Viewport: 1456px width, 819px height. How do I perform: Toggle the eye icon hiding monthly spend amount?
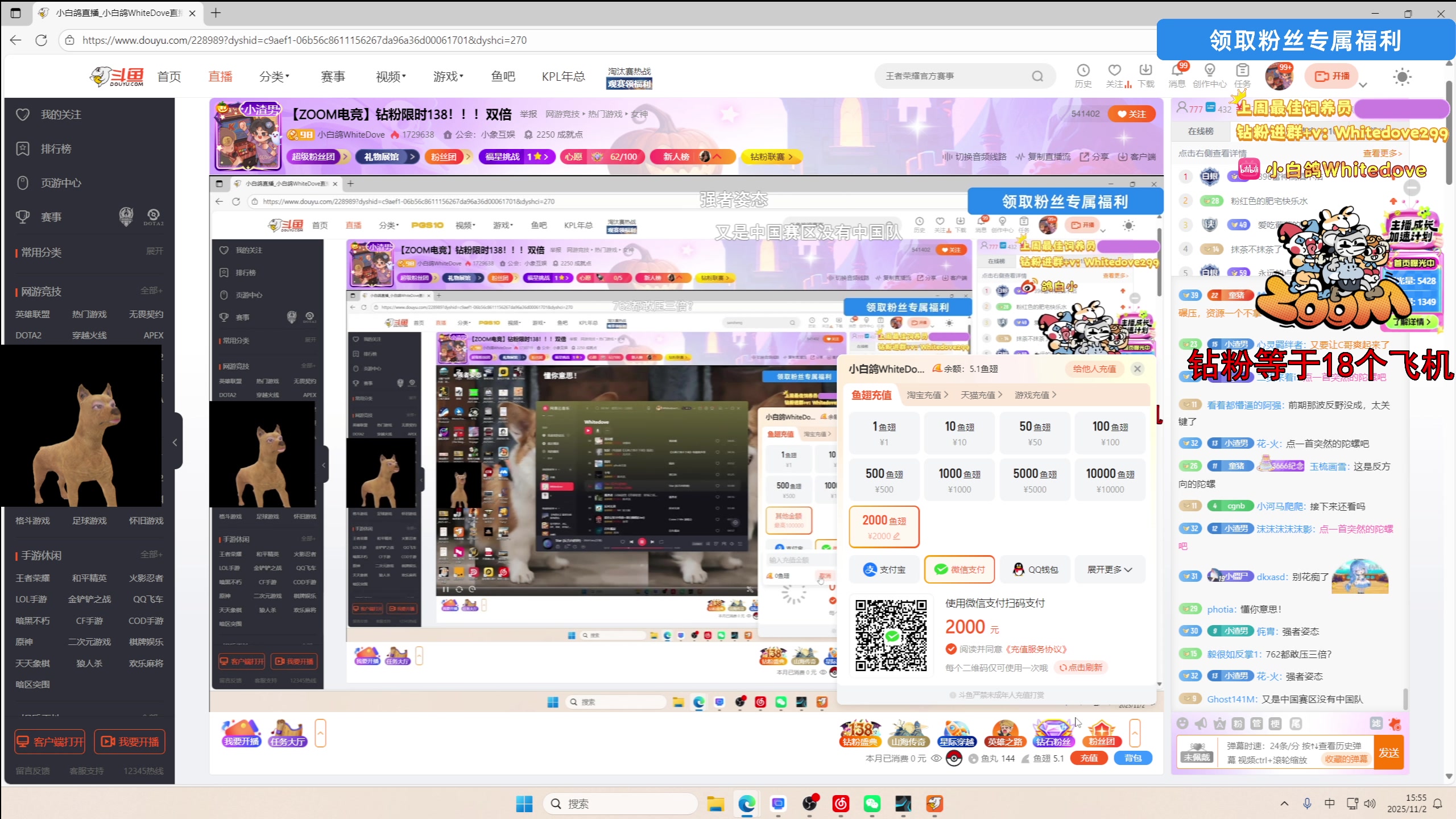936,758
